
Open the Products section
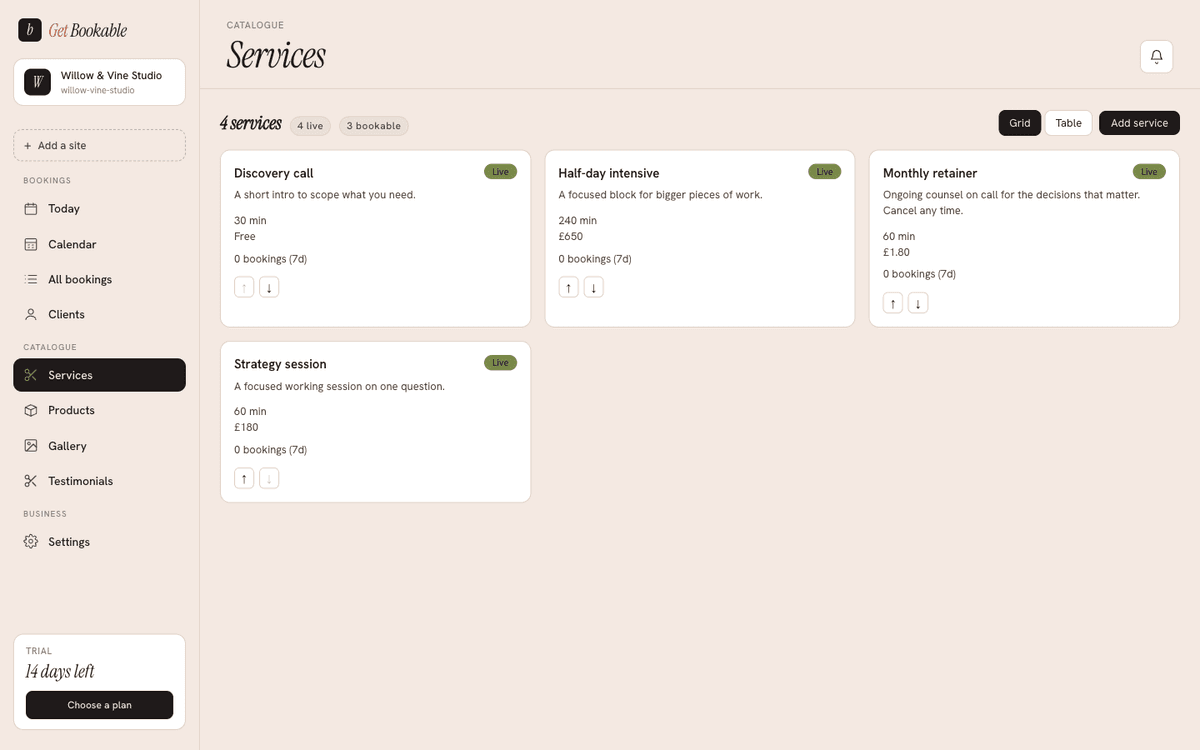click(99, 410)
